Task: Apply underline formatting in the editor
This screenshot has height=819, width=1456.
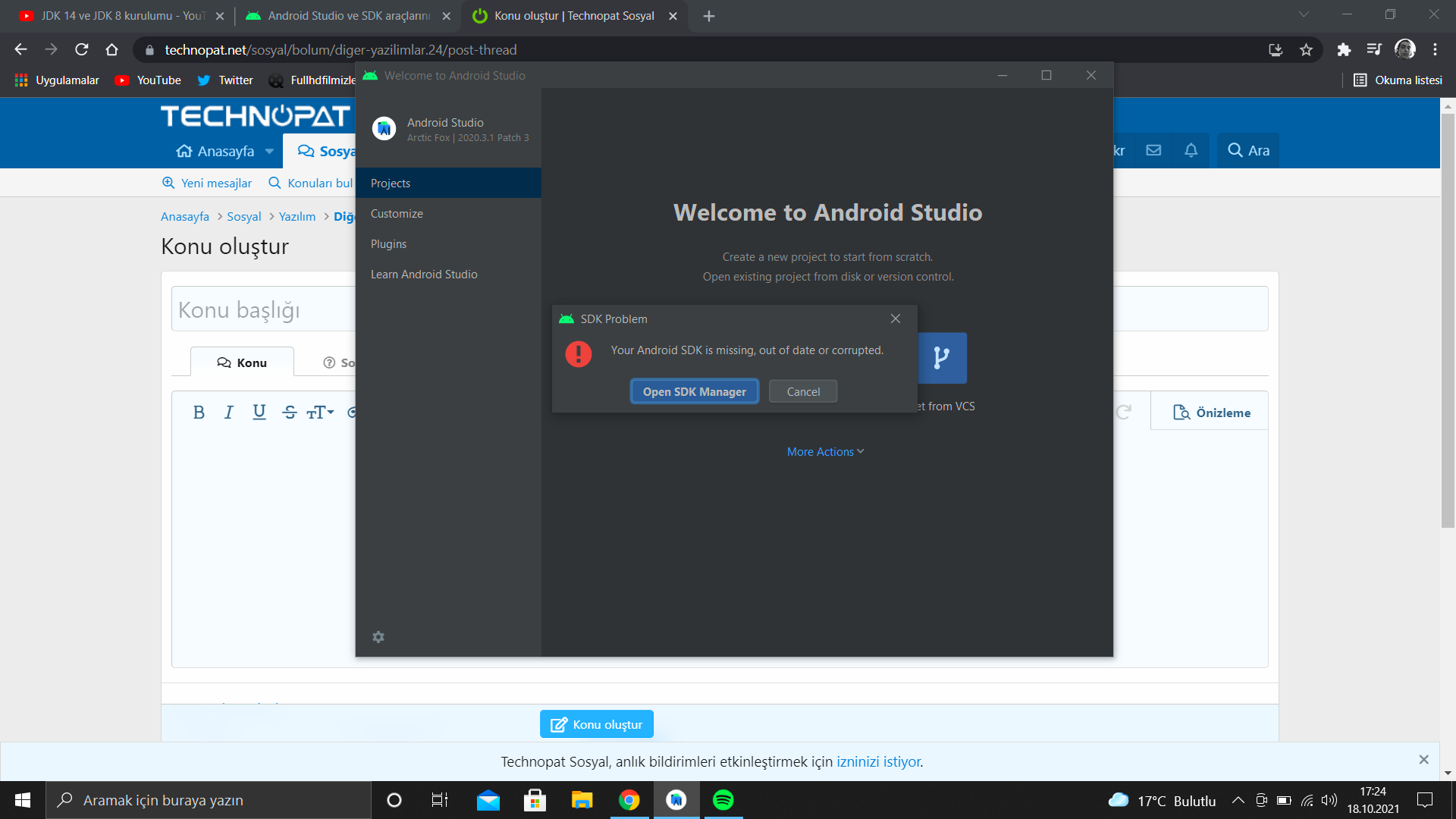Action: [x=259, y=413]
